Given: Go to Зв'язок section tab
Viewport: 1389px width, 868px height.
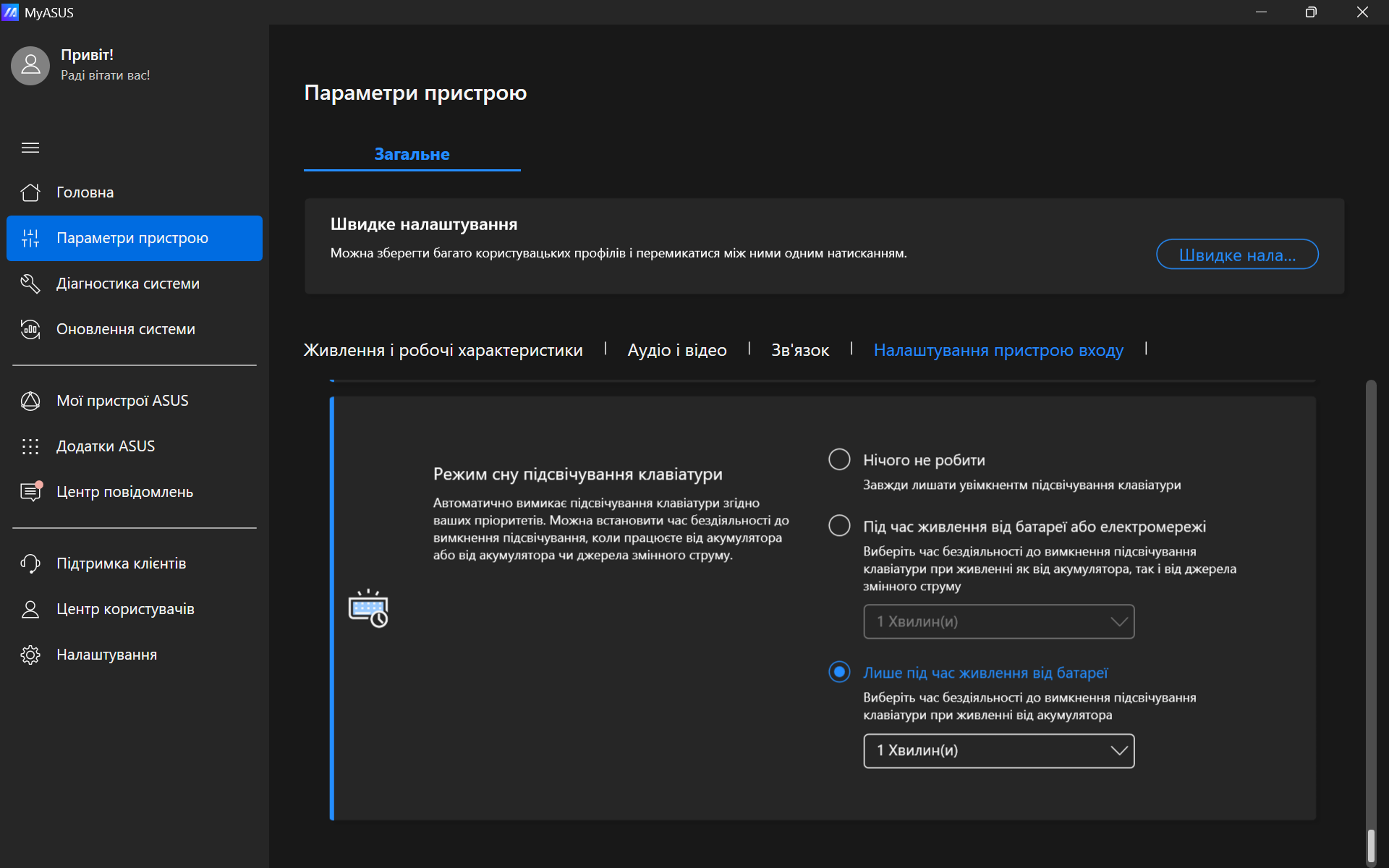Looking at the screenshot, I should pyautogui.click(x=800, y=350).
